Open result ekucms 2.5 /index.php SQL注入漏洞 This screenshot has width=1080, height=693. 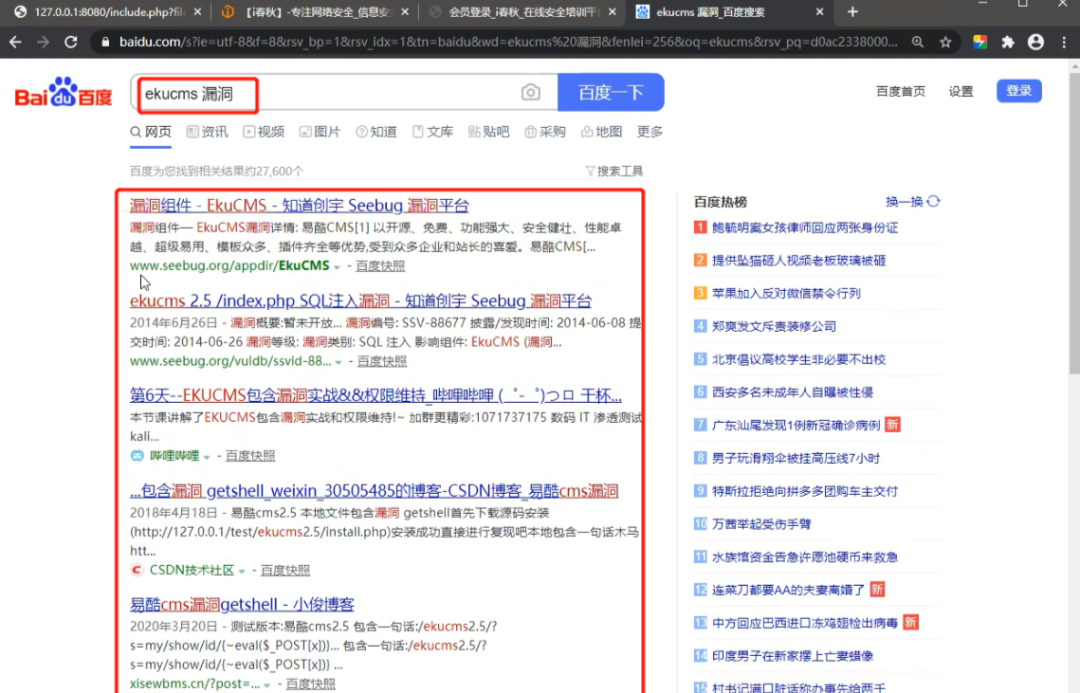(x=360, y=300)
